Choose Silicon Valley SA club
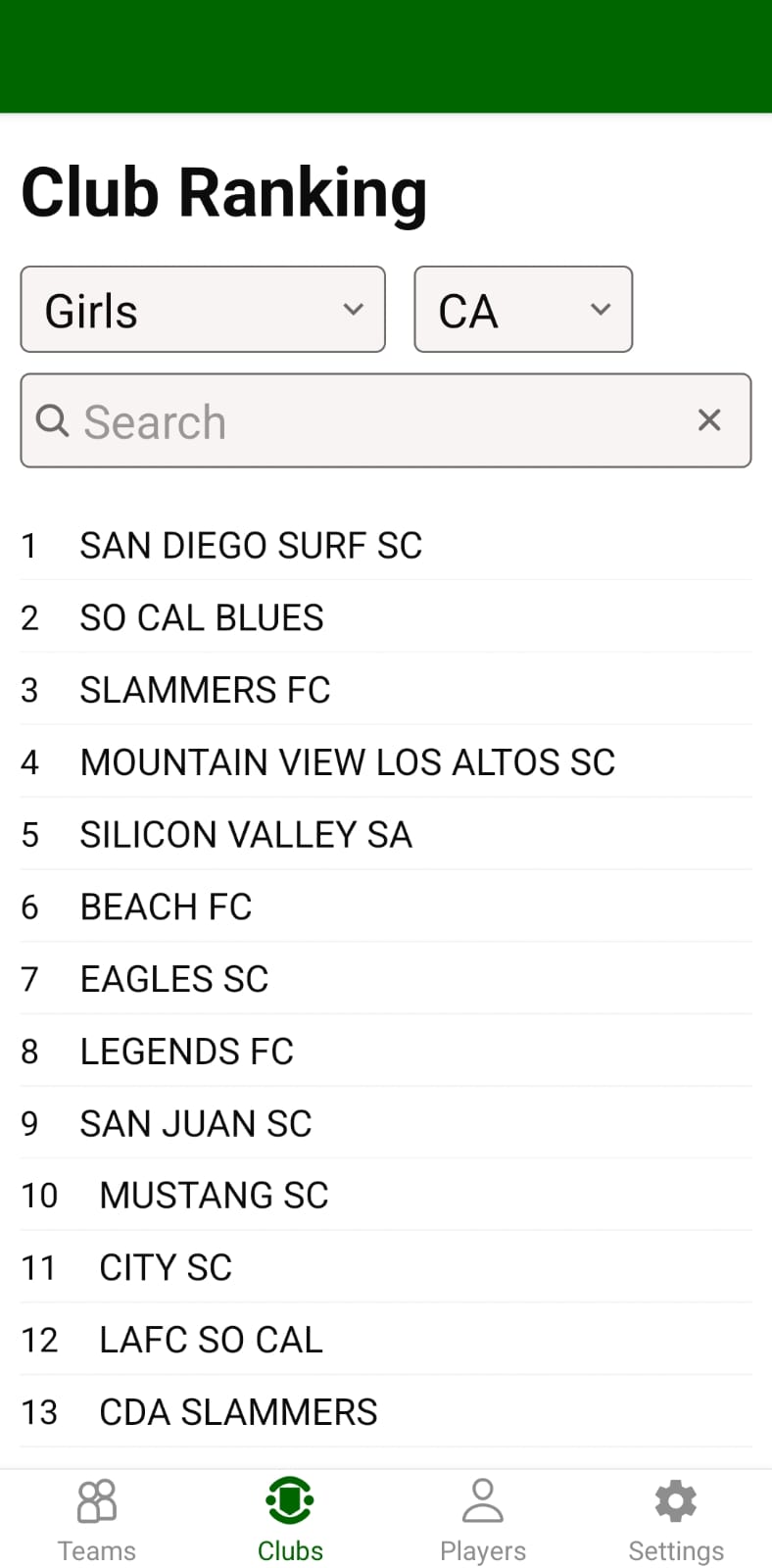772x1568 pixels. click(246, 835)
